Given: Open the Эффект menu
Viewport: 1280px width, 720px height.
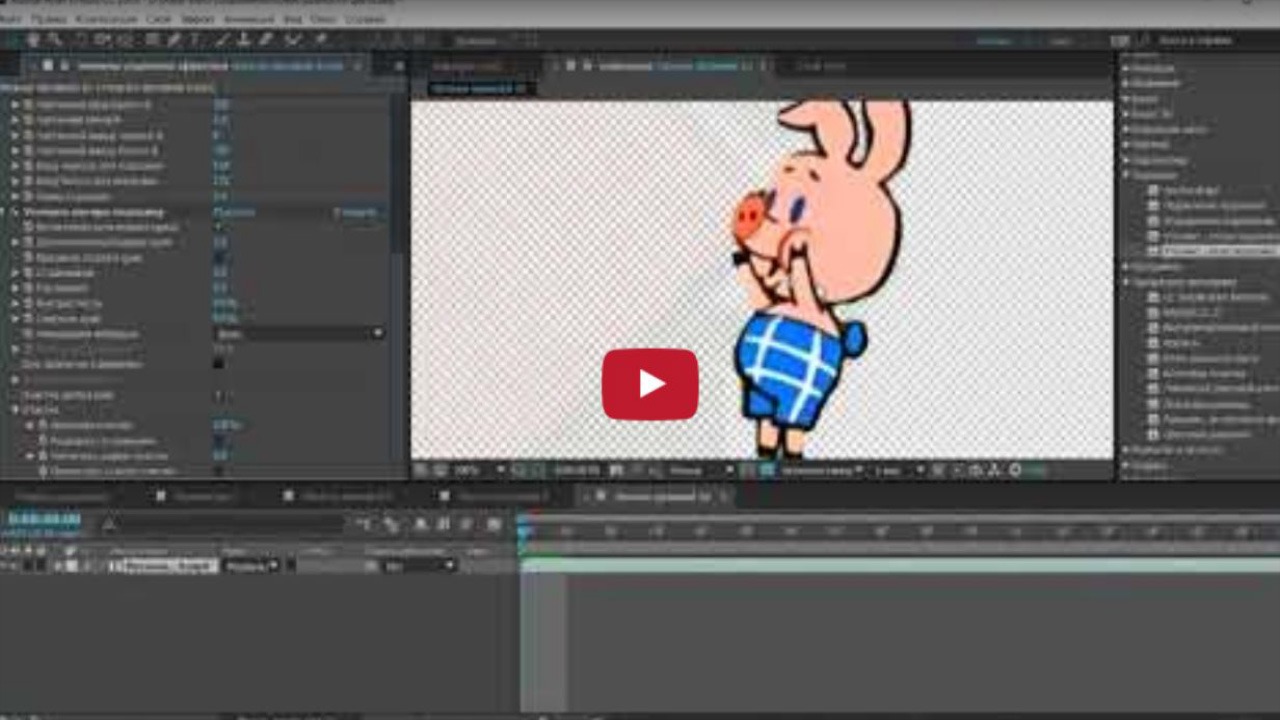Looking at the screenshot, I should point(197,19).
